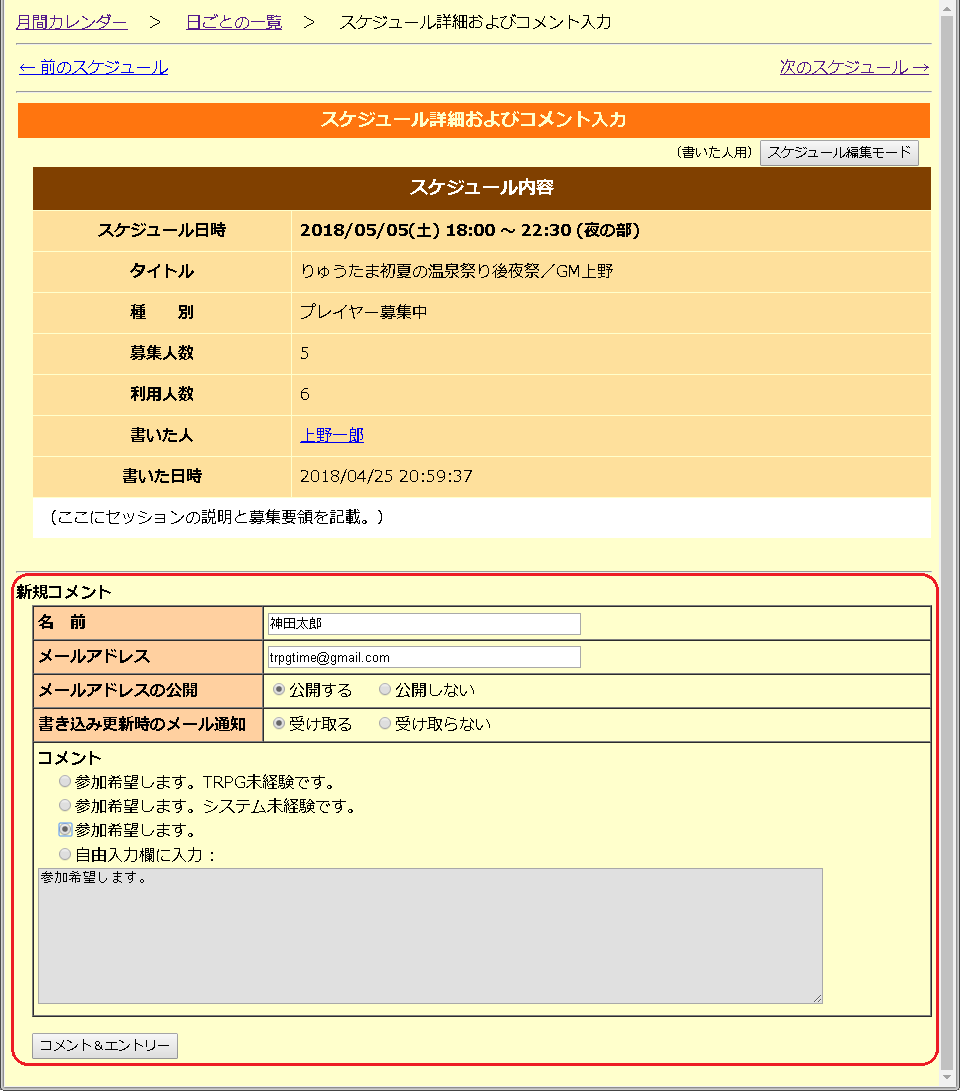Click inside the comment text area

430,936
